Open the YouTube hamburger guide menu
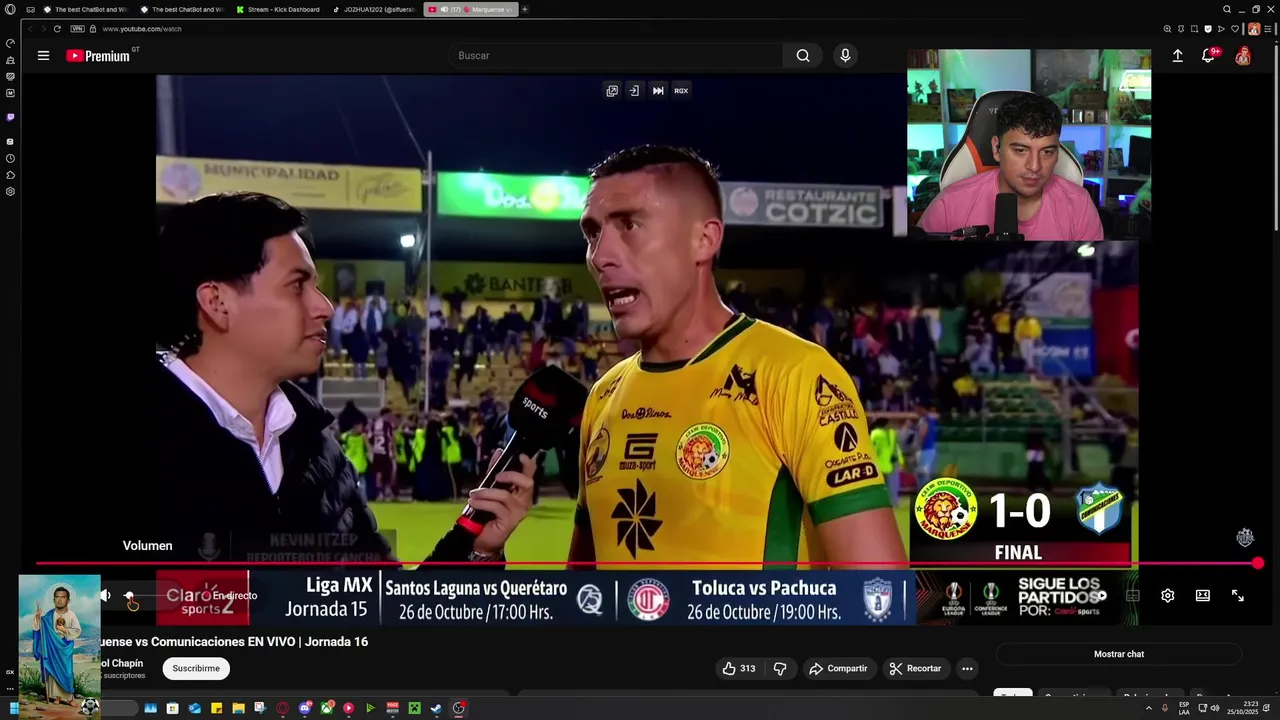1280x720 pixels. (x=43, y=56)
